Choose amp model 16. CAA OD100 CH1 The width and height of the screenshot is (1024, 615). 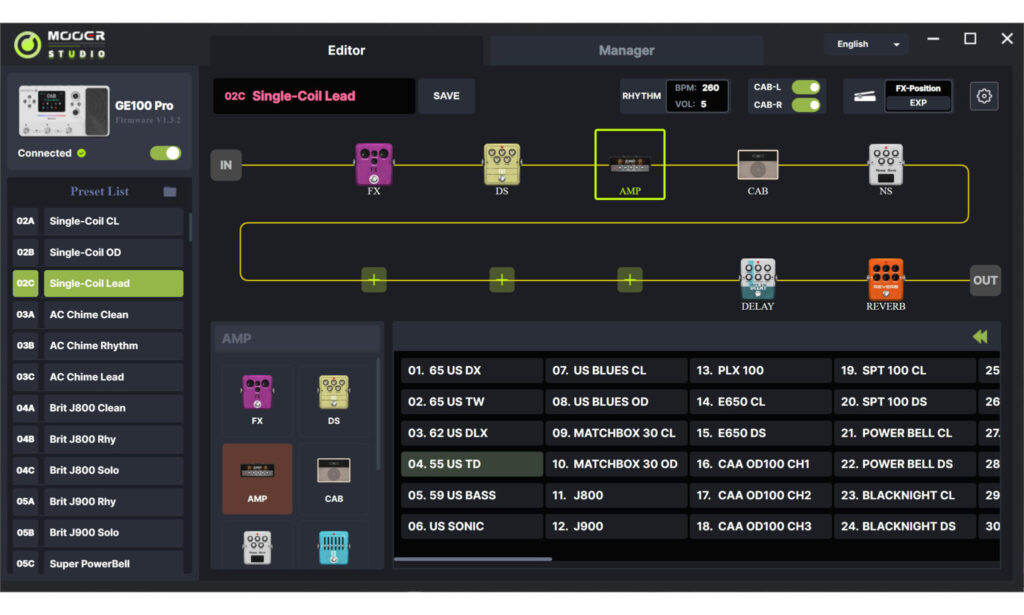click(760, 464)
